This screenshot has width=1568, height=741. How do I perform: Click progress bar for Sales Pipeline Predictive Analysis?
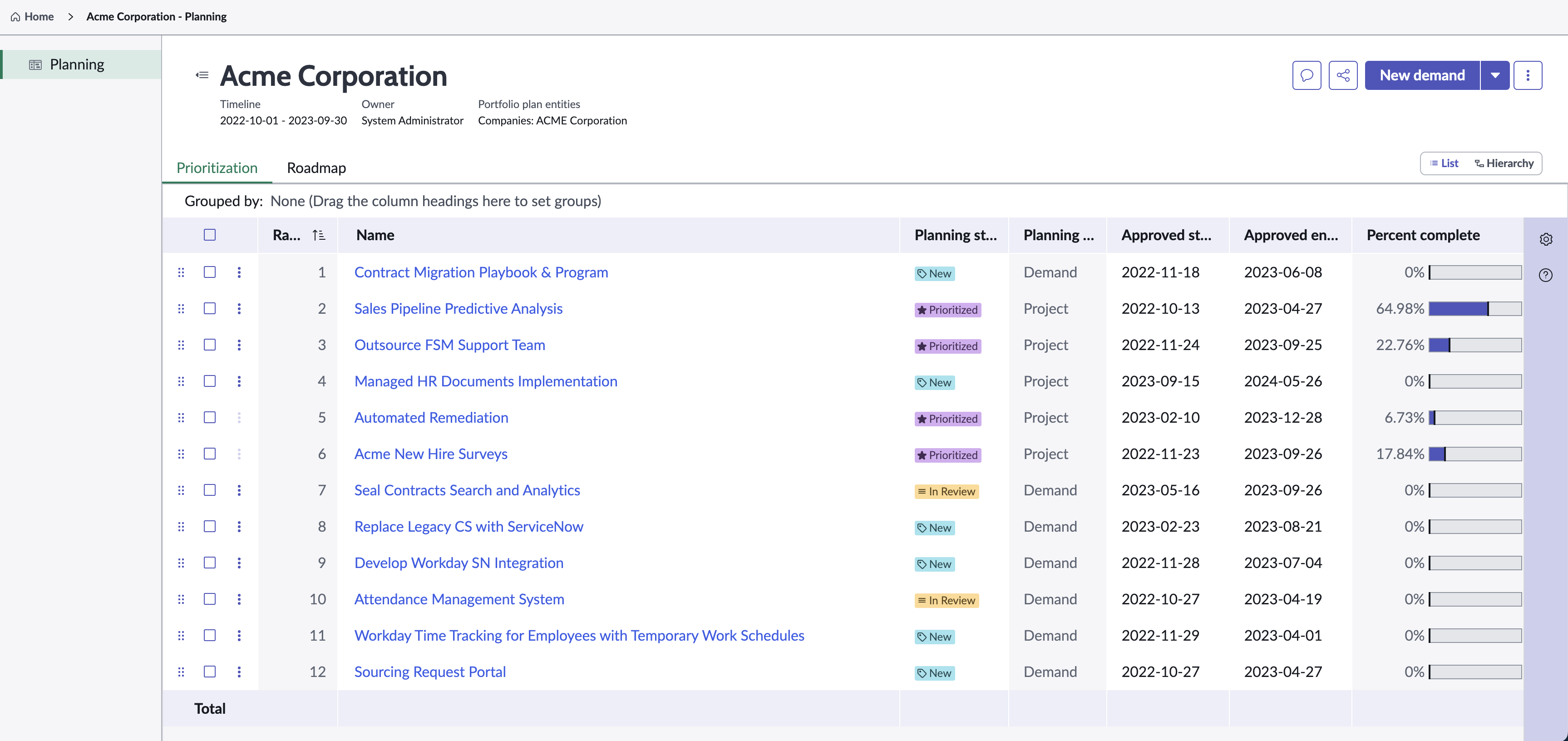click(1475, 309)
